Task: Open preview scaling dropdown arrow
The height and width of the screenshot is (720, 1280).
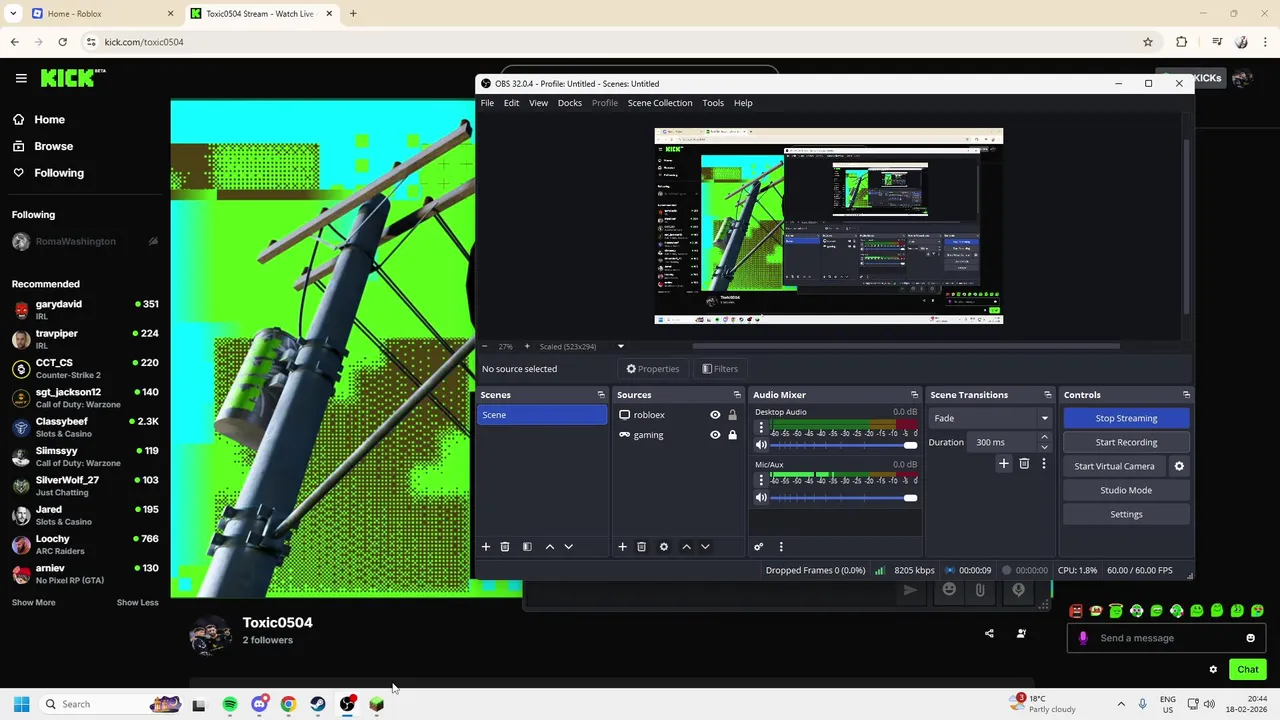Action: pyautogui.click(x=620, y=347)
